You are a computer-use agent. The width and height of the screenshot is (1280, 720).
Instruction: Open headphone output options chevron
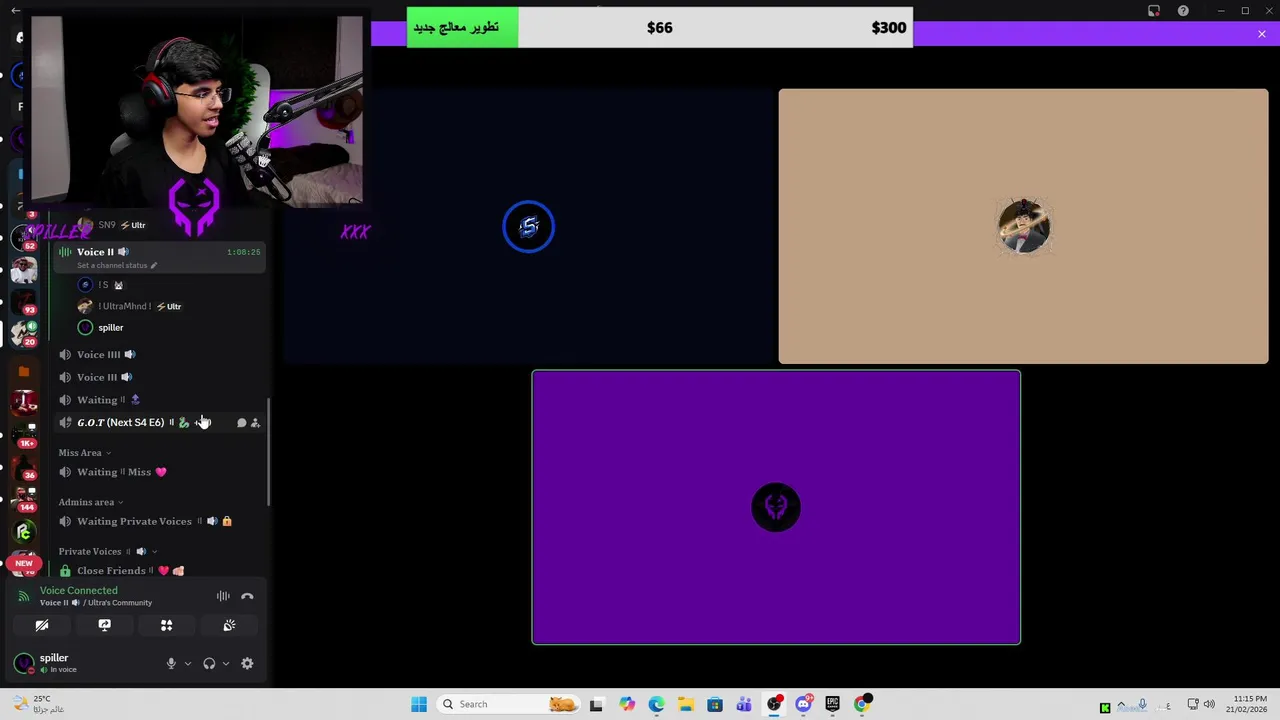click(225, 663)
